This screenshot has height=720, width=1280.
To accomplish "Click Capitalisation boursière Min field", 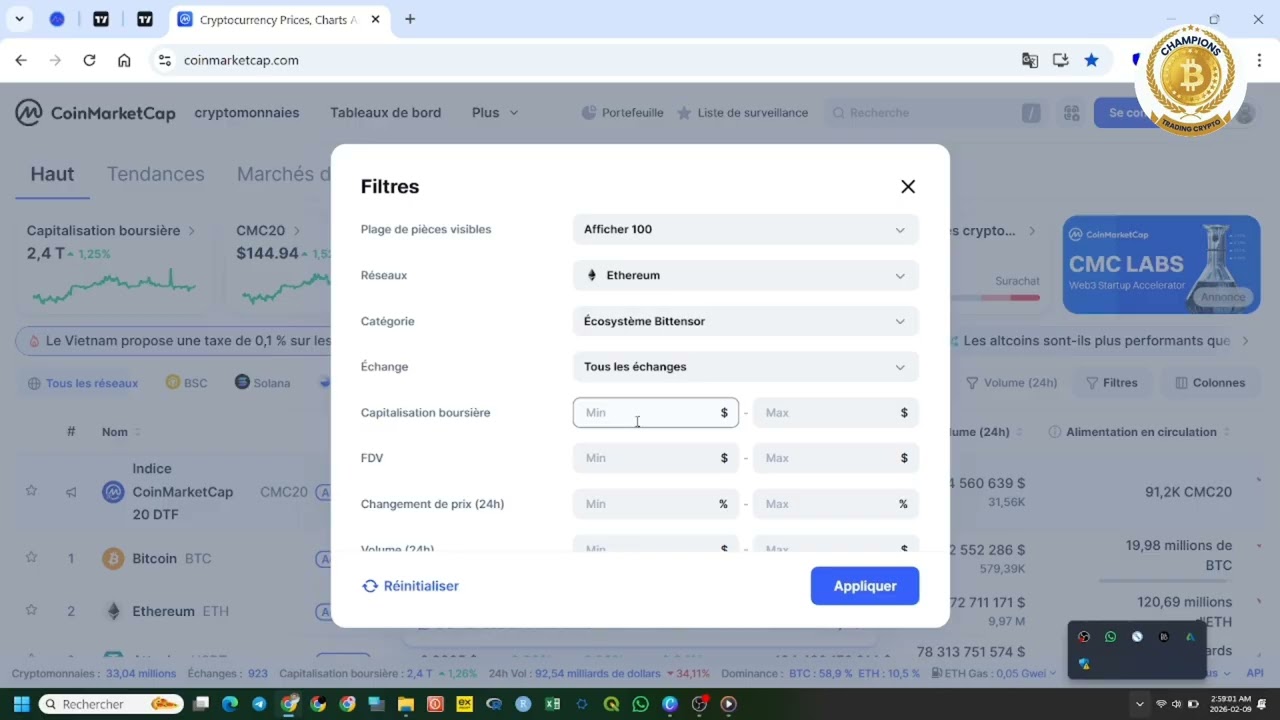I will pyautogui.click(x=655, y=413).
